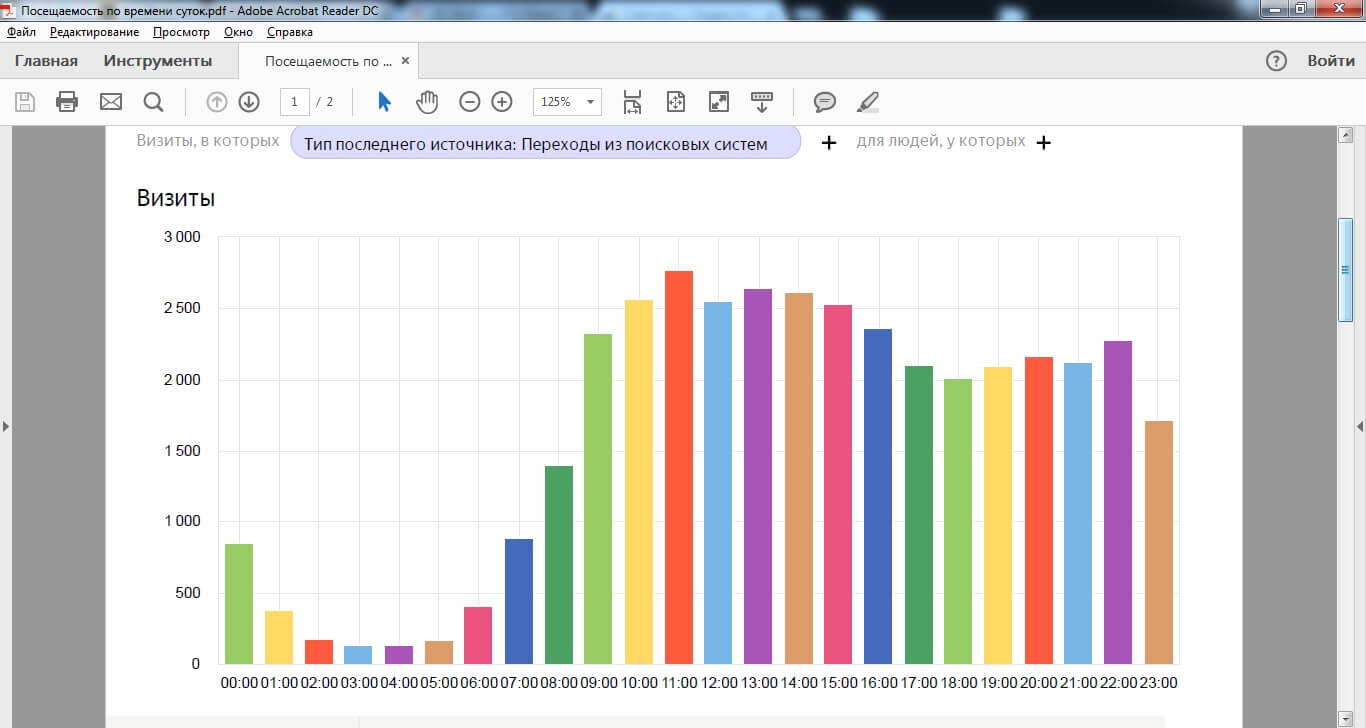Open the 125% zoom dropdown

tap(591, 102)
